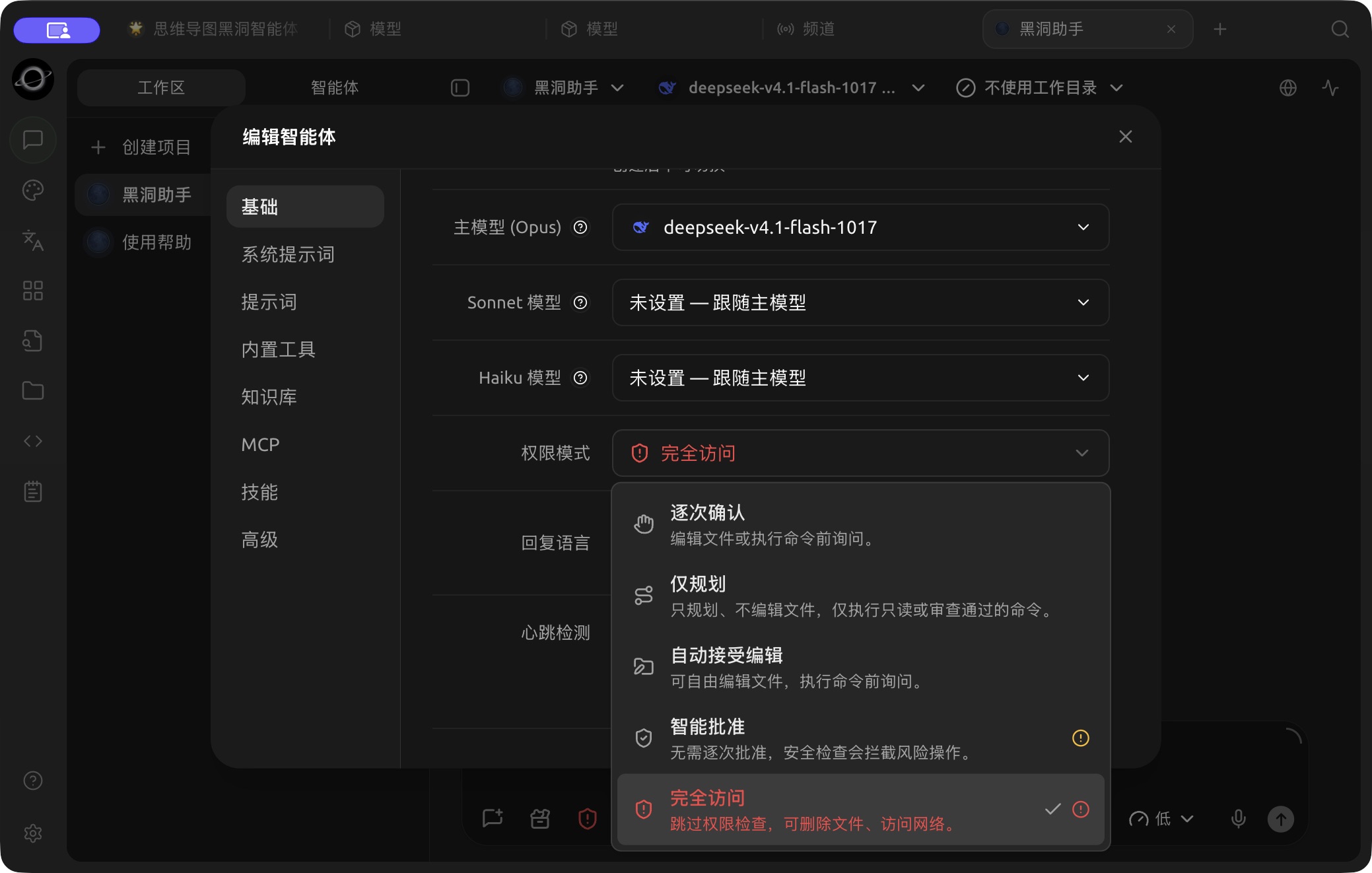1372x873 pixels.
Task: Open the 使用帮助 conversation in the sidebar
Action: pos(143,242)
